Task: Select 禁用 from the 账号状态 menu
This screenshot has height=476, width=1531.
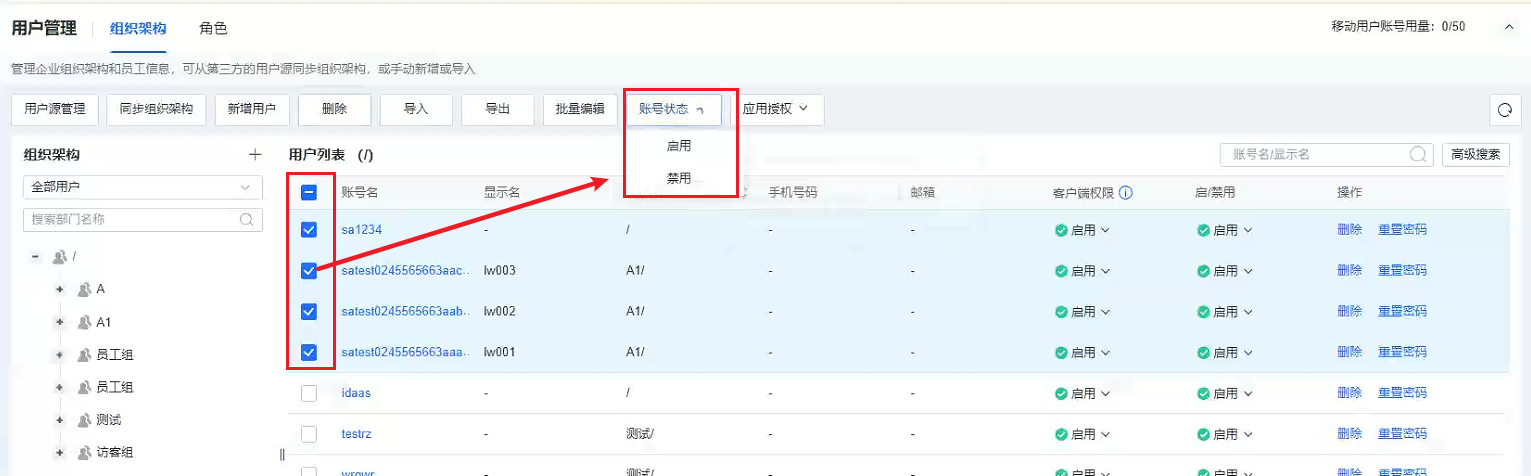Action: (x=679, y=178)
